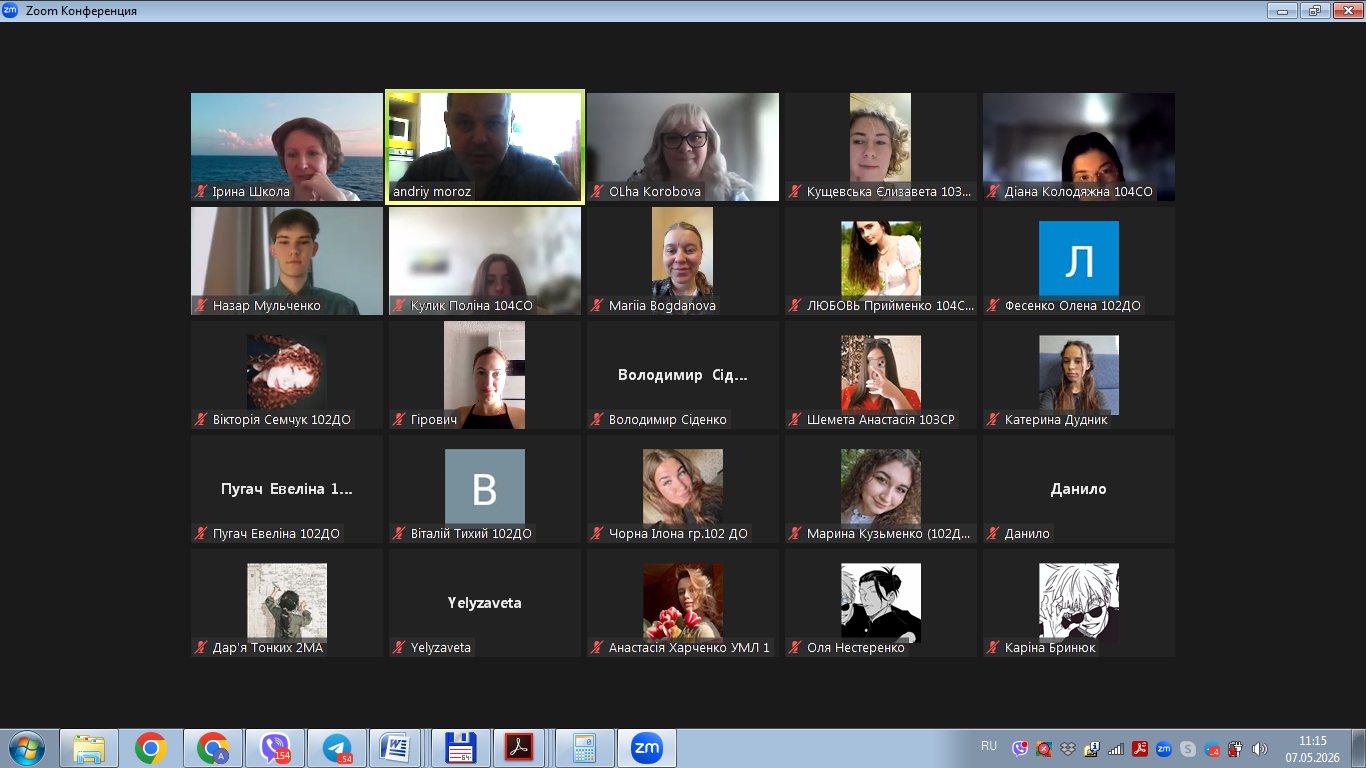Open the Dropbox tray icon
1366x768 pixels.
[x=1068, y=748]
